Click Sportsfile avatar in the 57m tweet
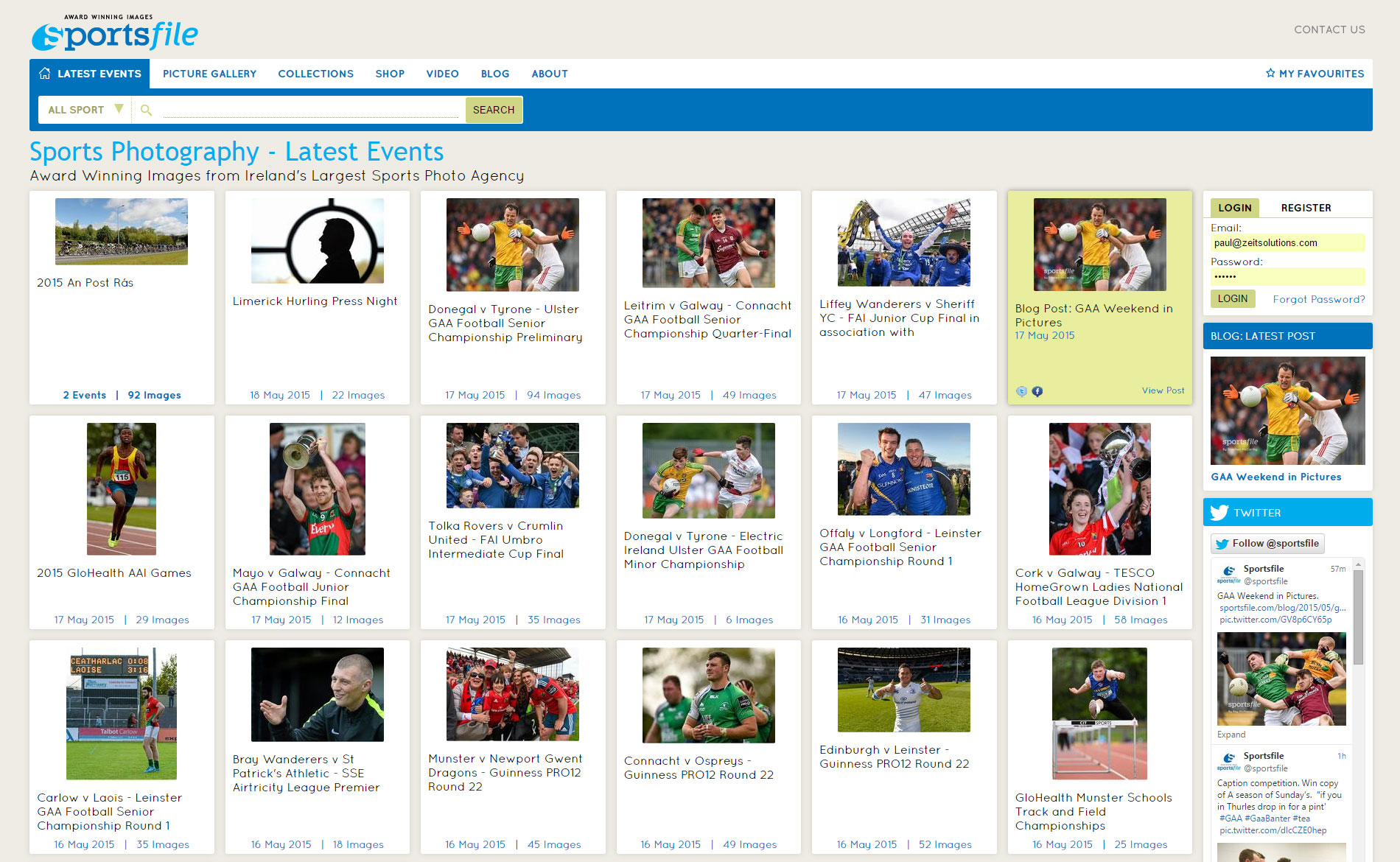The image size is (1400, 862). pyautogui.click(x=1228, y=574)
